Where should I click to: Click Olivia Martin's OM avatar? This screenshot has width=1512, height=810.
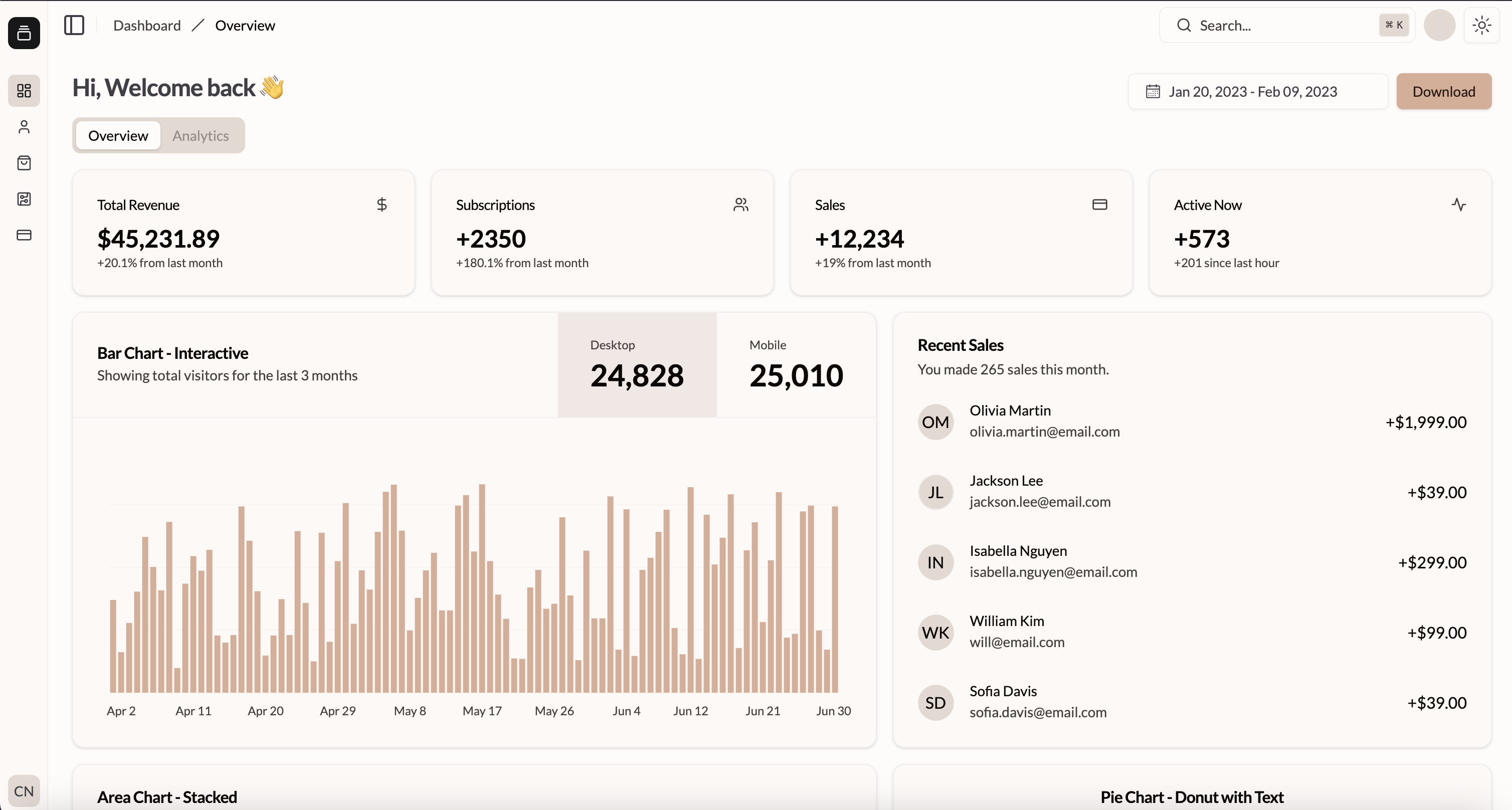coord(935,422)
